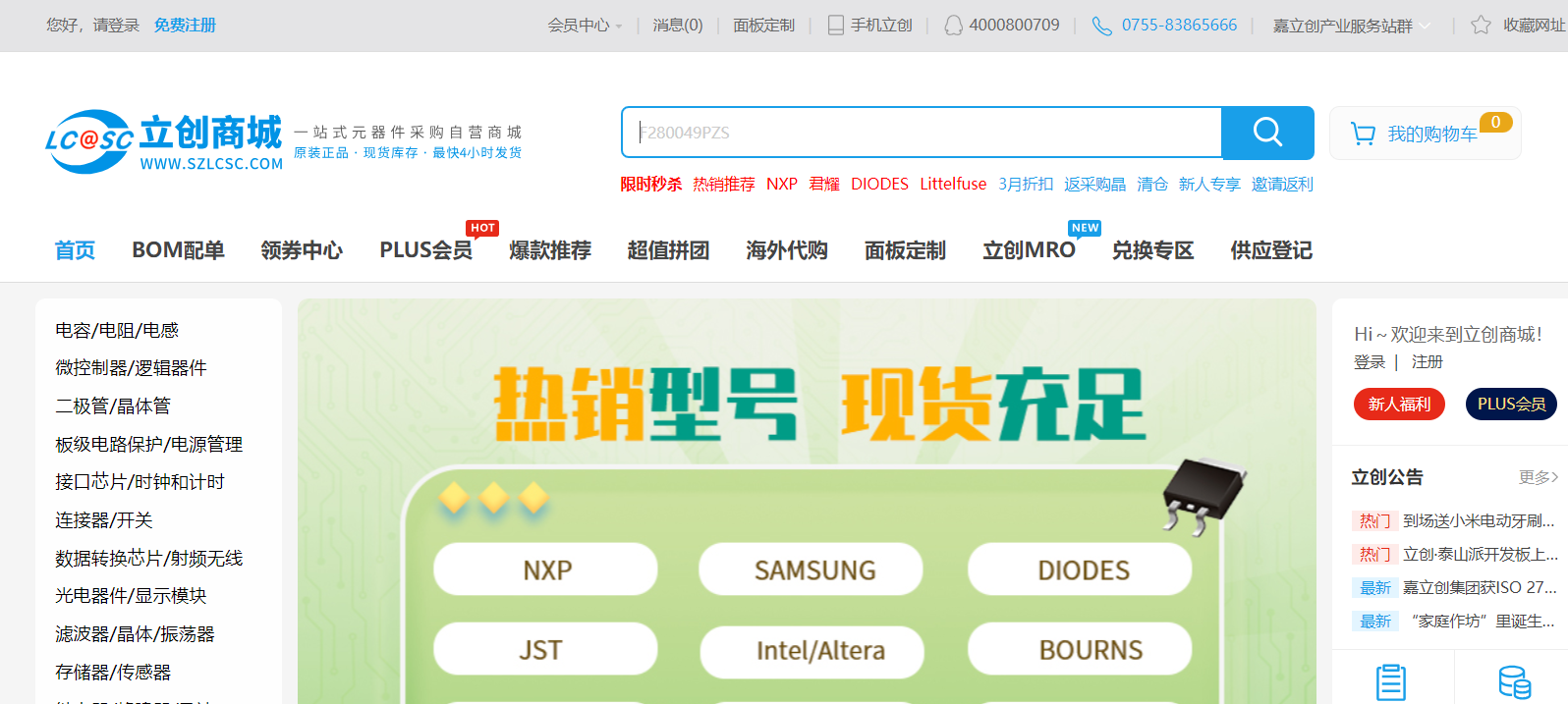Expand 嘉立创产业服务站群 dropdown

tap(1351, 26)
